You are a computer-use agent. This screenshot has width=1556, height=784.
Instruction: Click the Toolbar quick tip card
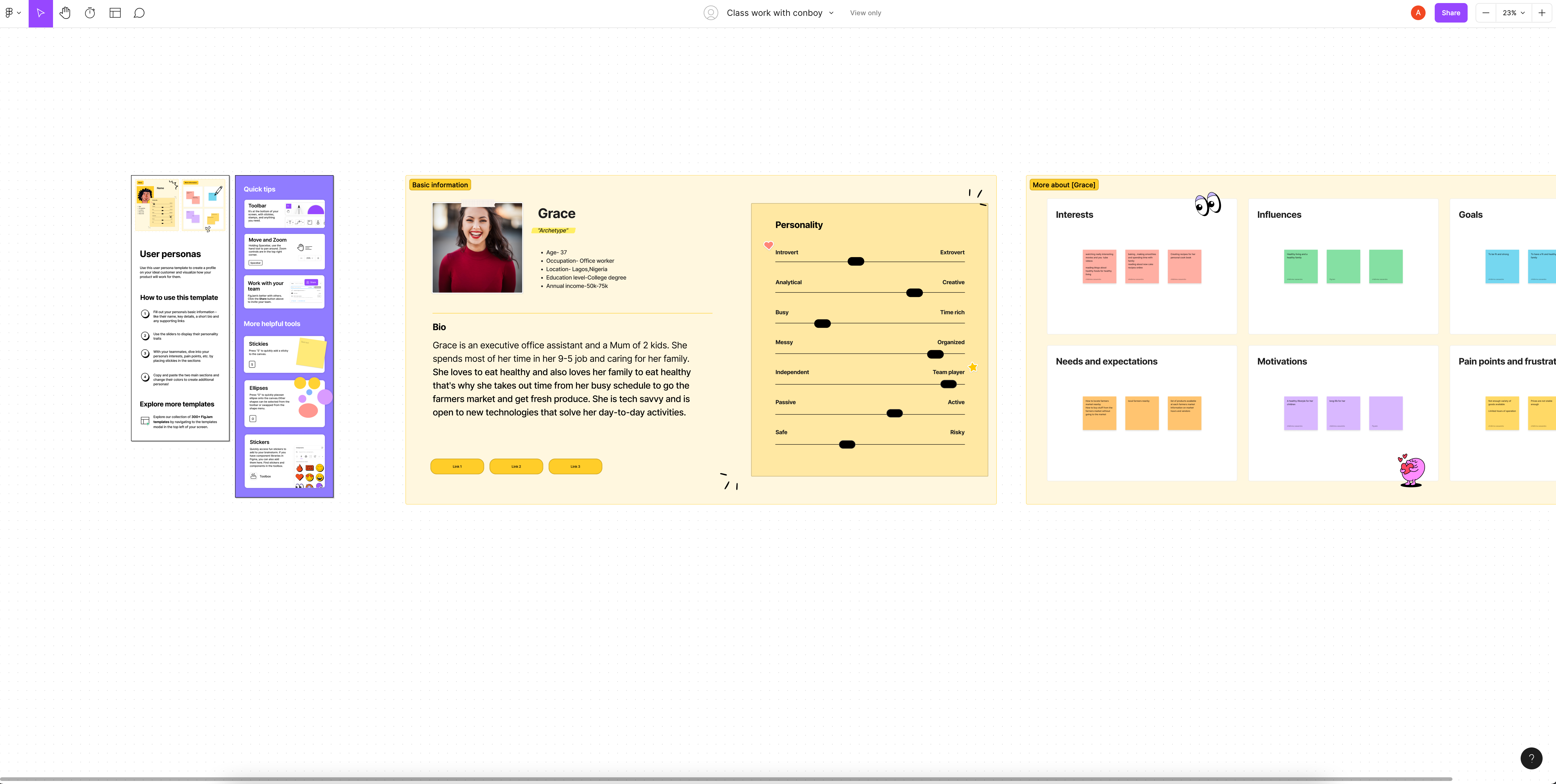(x=284, y=214)
